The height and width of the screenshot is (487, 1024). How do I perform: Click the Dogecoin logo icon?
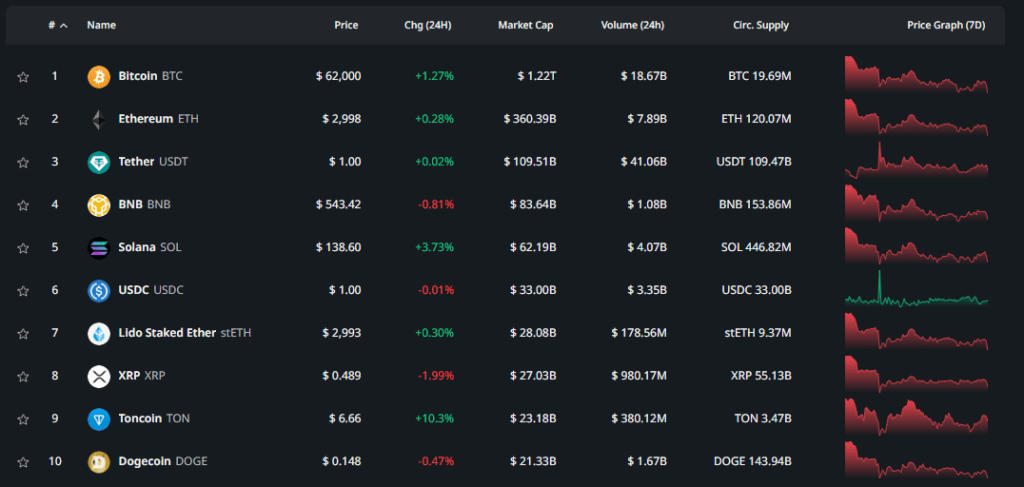point(98,462)
